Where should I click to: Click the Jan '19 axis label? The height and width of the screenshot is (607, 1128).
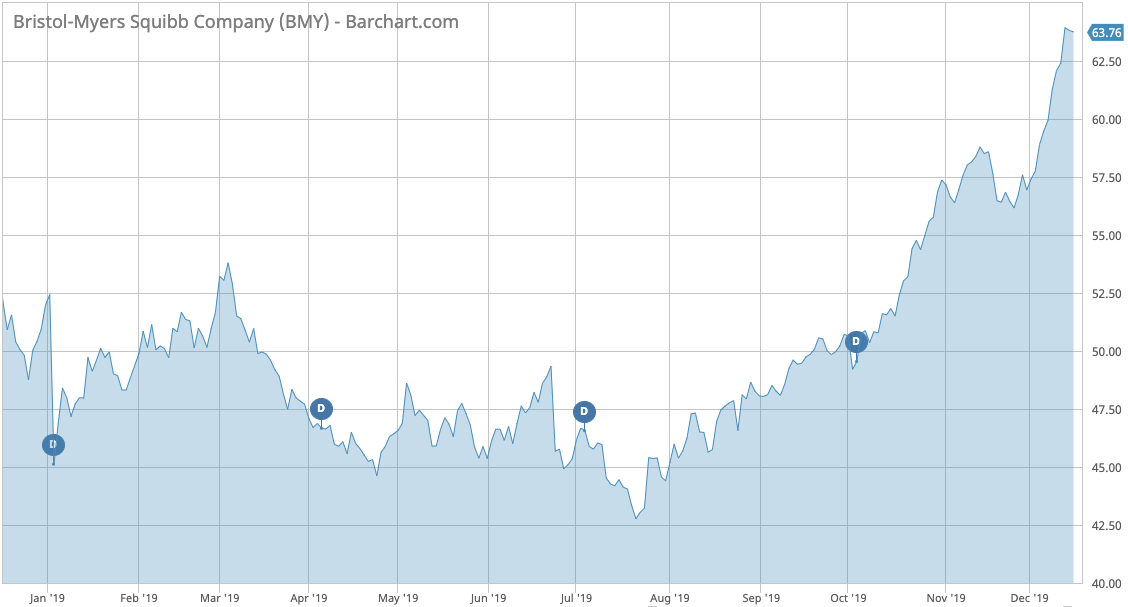click(47, 598)
